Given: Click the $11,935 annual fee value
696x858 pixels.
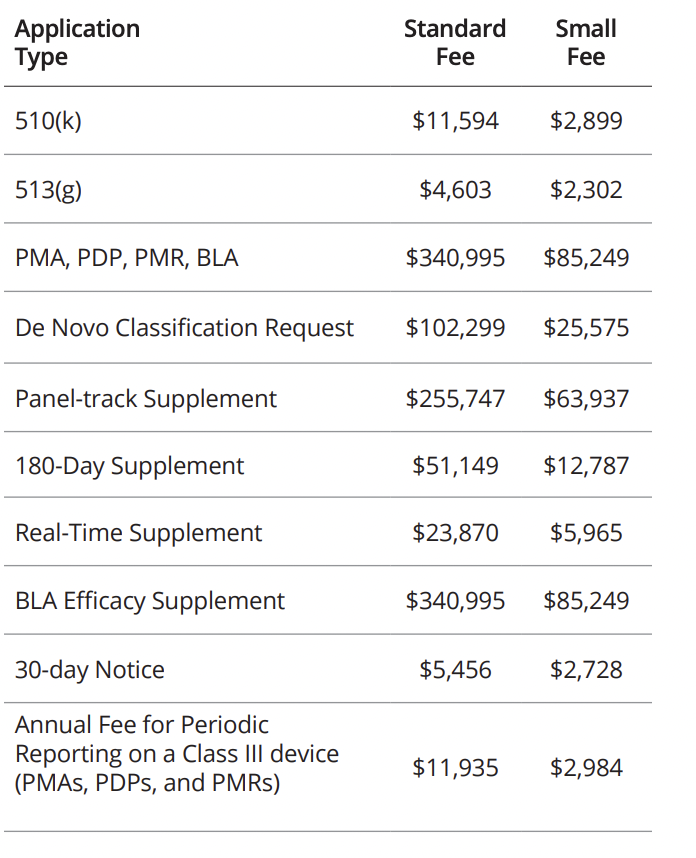Looking at the screenshot, I should click(455, 768).
